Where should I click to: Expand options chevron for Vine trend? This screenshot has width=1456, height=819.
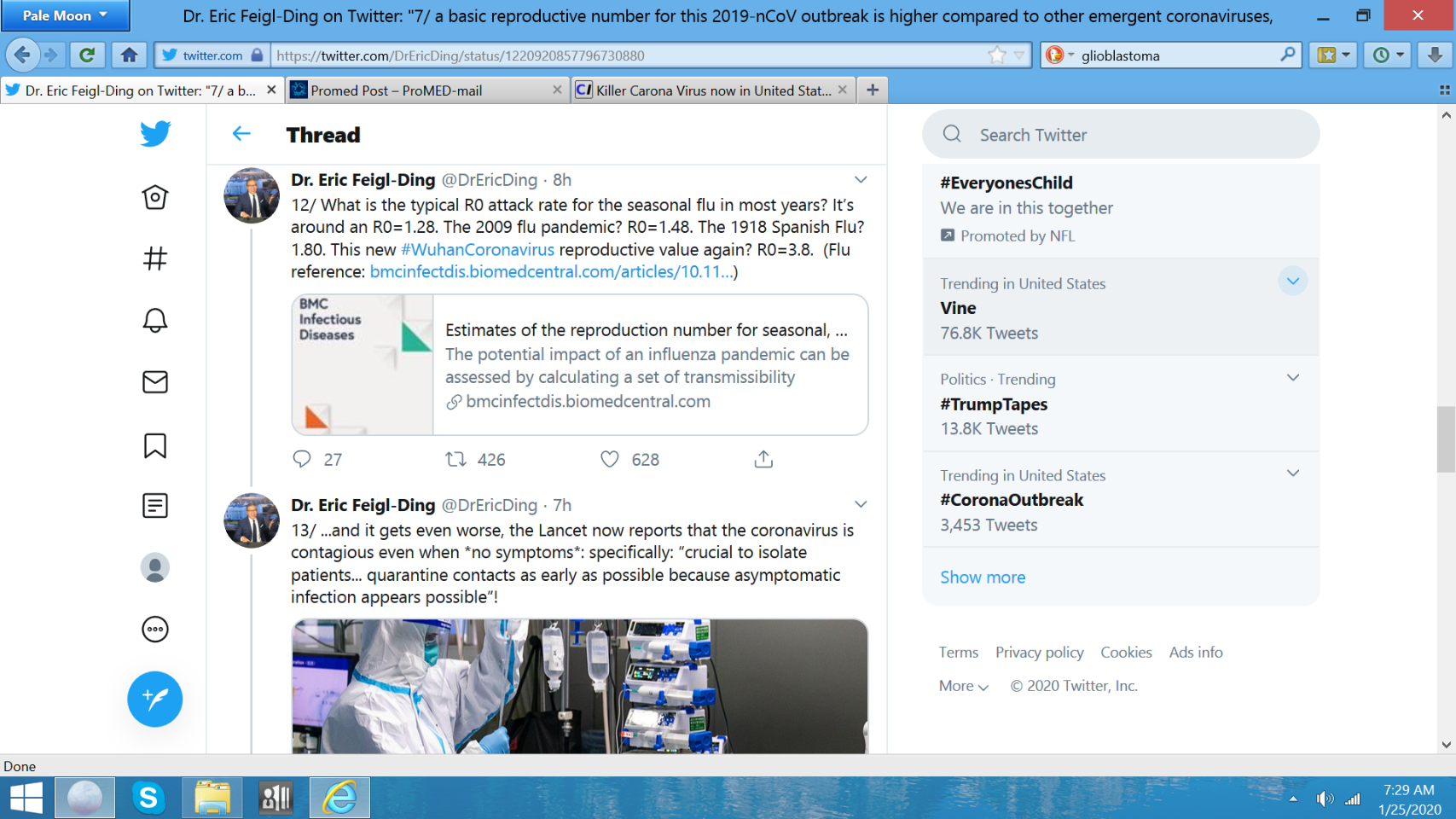tap(1292, 282)
